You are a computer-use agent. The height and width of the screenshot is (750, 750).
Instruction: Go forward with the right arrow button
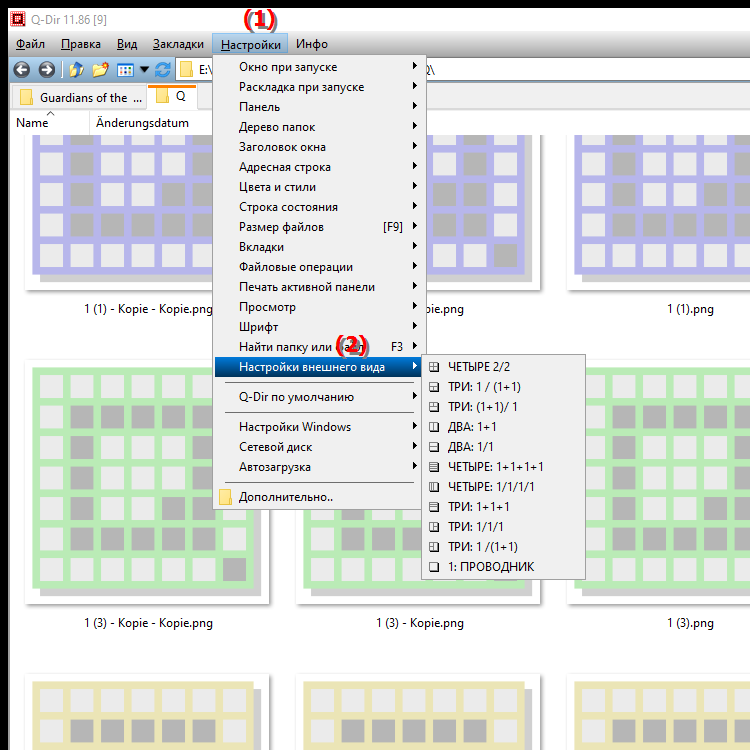click(x=46, y=70)
